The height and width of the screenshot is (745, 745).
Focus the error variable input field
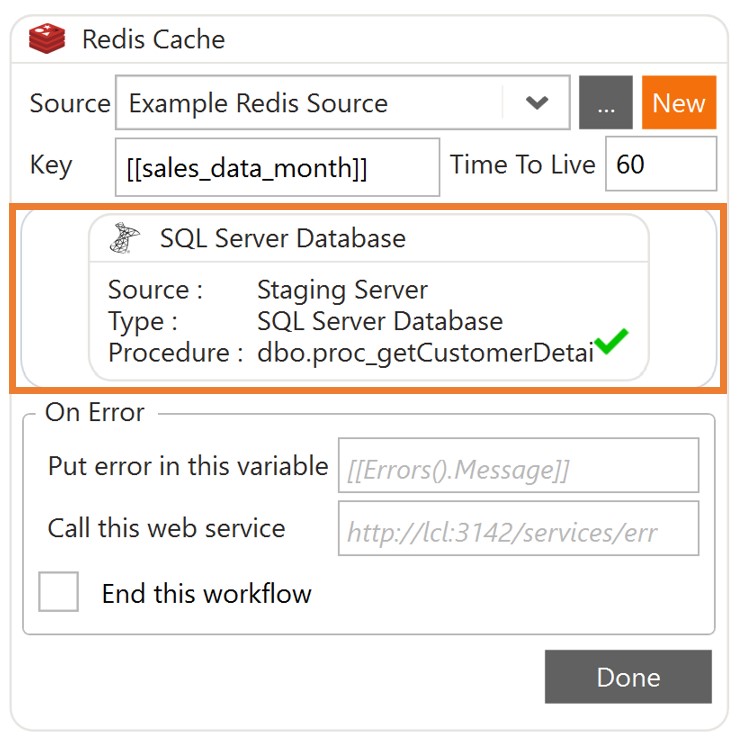[x=518, y=466]
